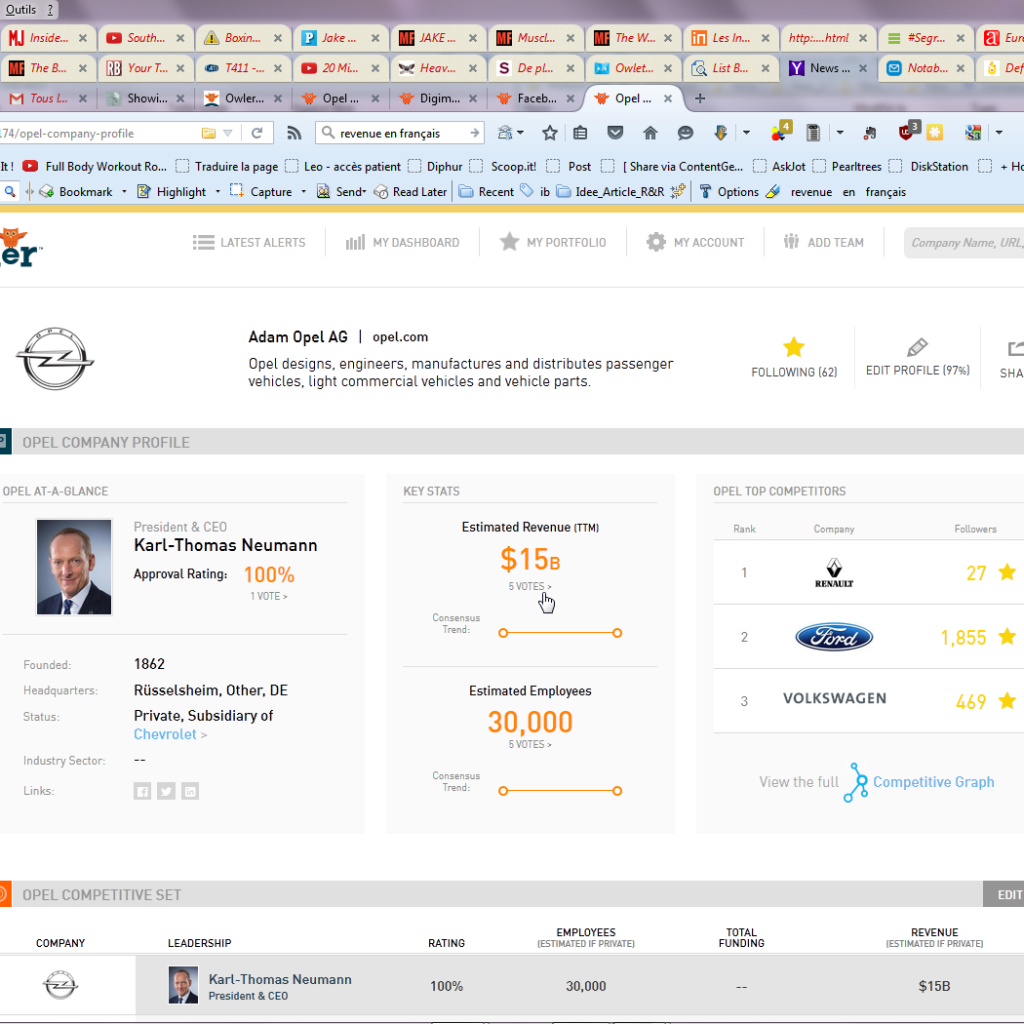
Task: Click the MY PORTFOLIO star icon
Action: click(x=509, y=242)
